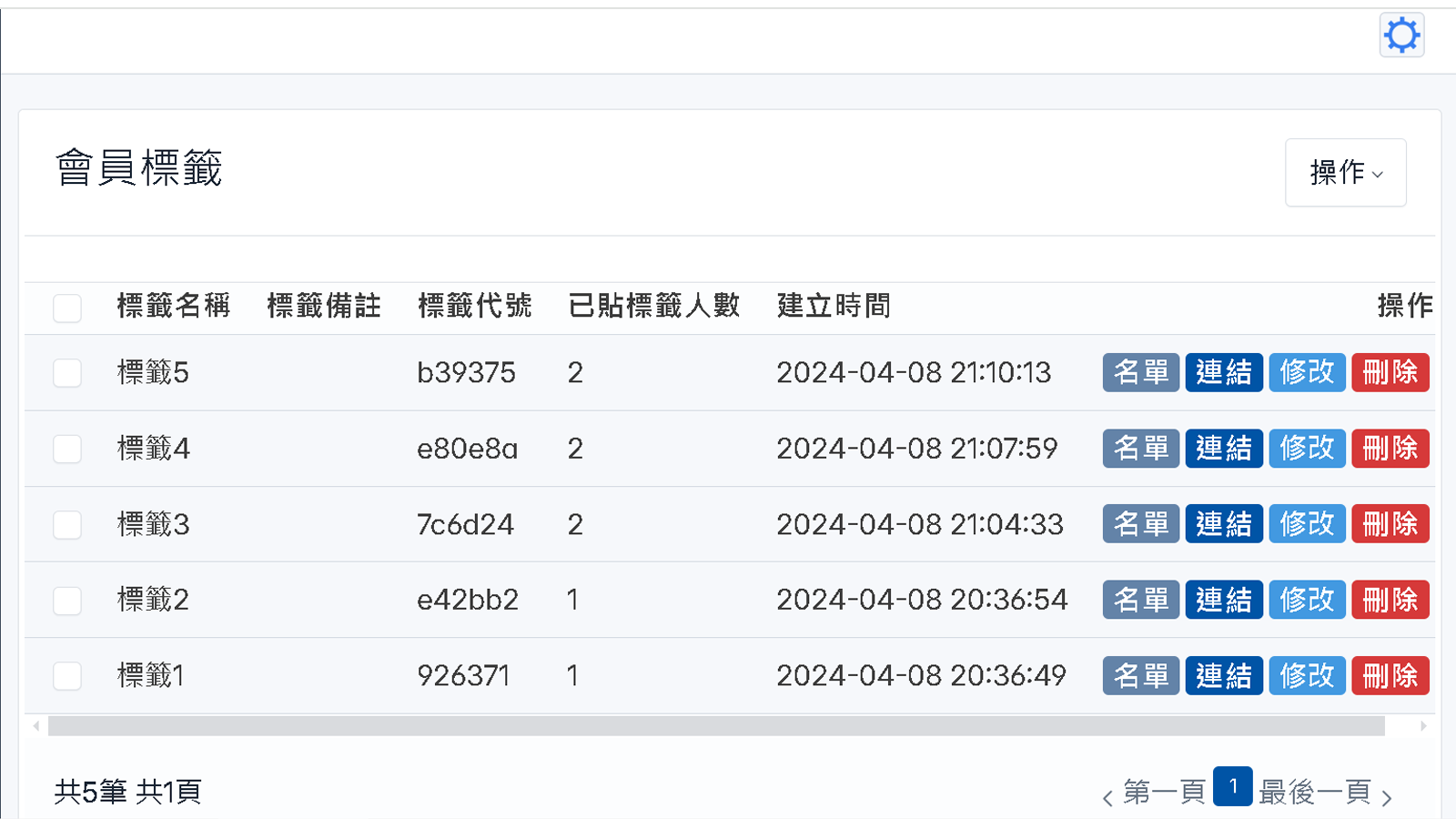Check the box for 標籤3 row

point(67,524)
